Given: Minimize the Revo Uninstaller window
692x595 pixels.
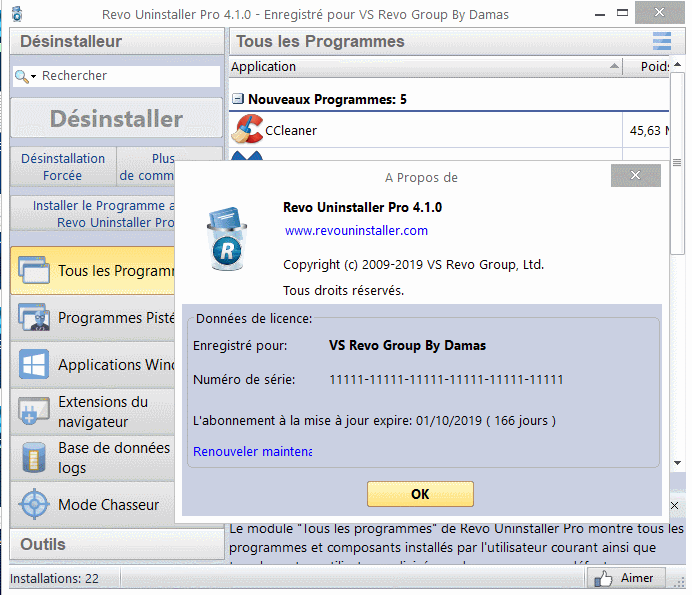Looking at the screenshot, I should coord(600,14).
